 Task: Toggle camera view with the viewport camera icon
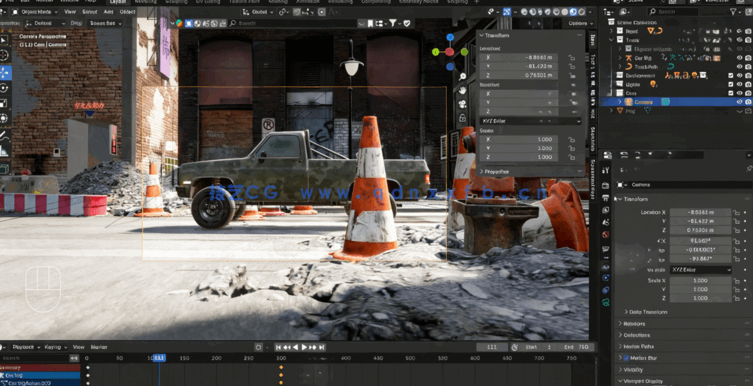pyautogui.click(x=462, y=104)
